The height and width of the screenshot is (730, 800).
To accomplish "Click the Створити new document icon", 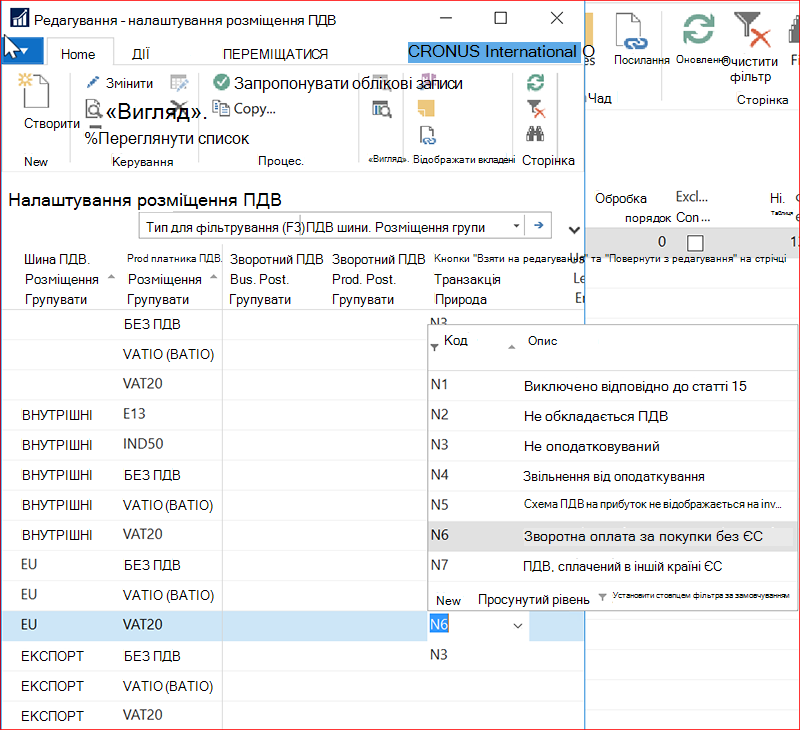I will (x=35, y=91).
